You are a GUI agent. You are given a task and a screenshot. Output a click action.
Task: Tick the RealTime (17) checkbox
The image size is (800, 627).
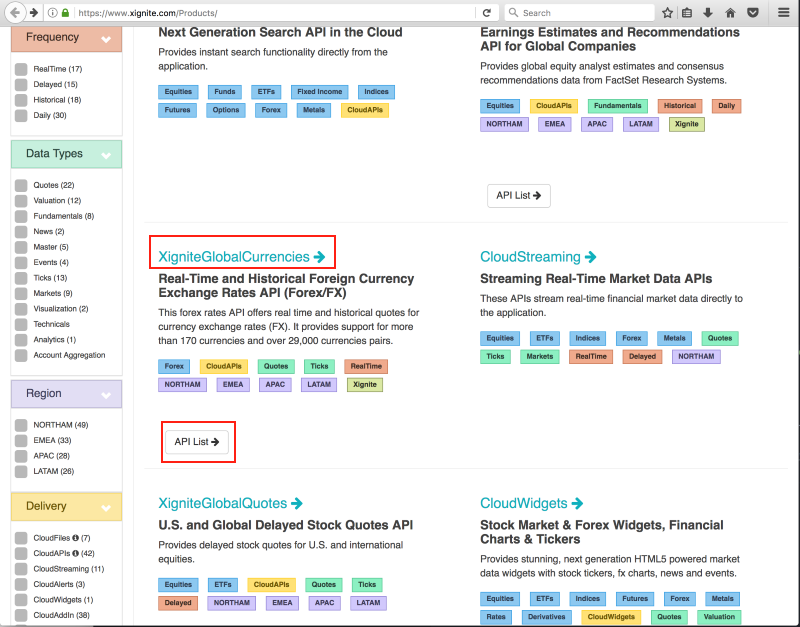click(21, 69)
